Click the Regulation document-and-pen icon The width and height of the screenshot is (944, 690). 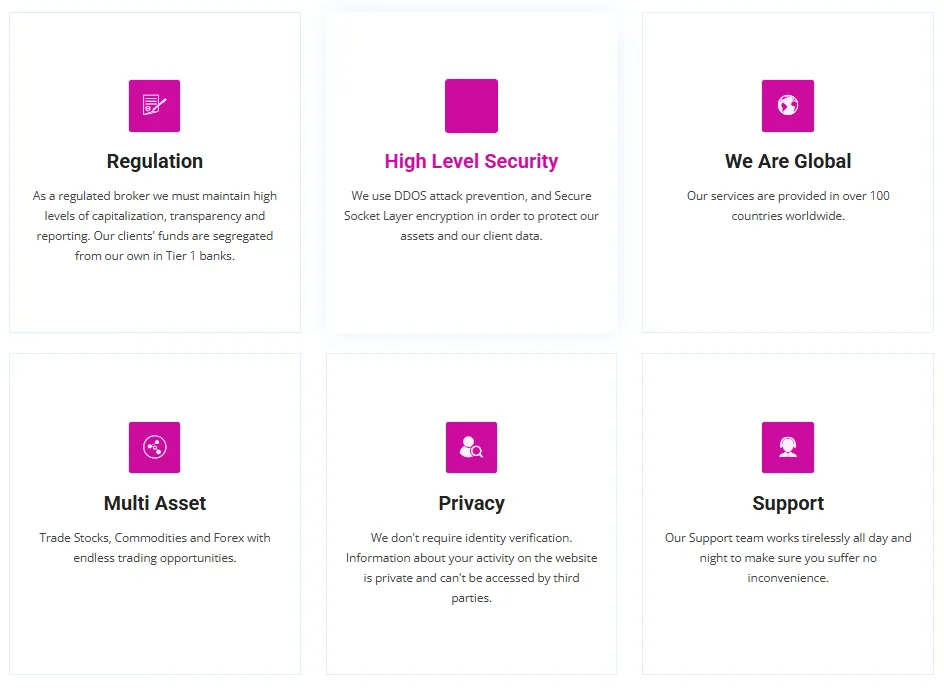(154, 105)
